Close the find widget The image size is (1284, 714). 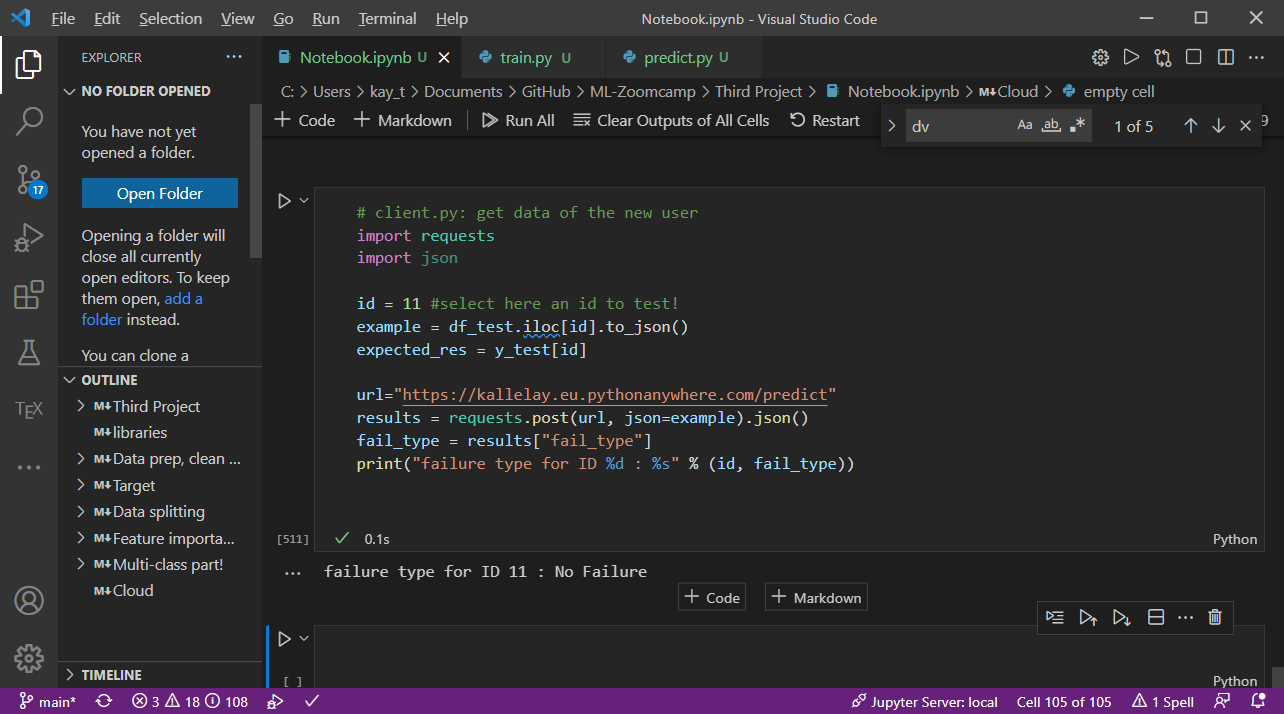pyautogui.click(x=1245, y=126)
